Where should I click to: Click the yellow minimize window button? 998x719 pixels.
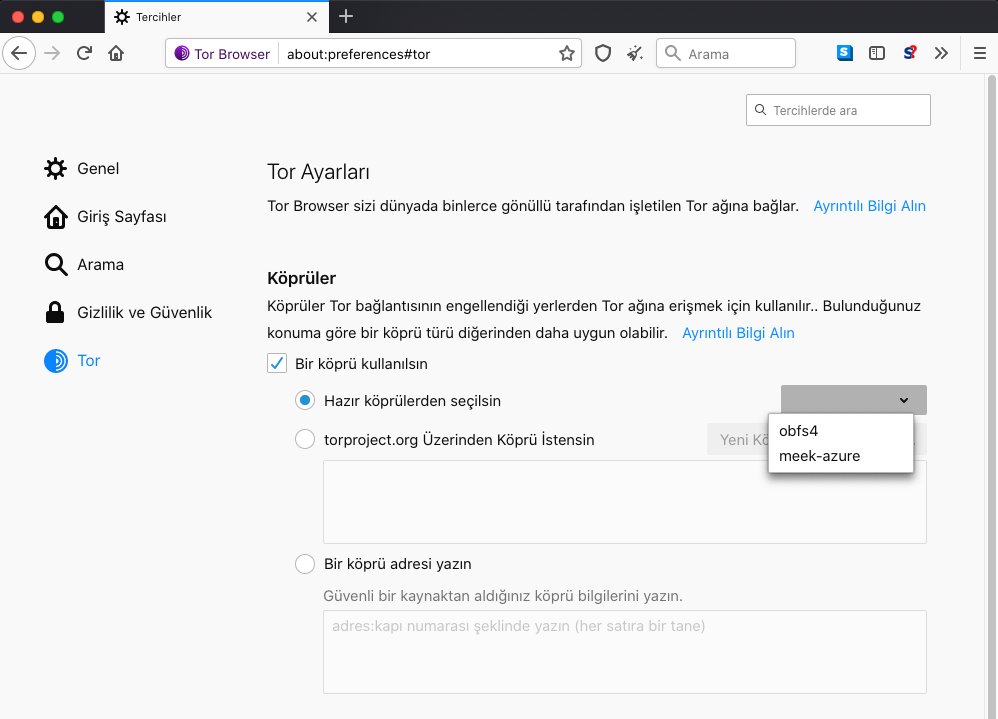(38, 17)
